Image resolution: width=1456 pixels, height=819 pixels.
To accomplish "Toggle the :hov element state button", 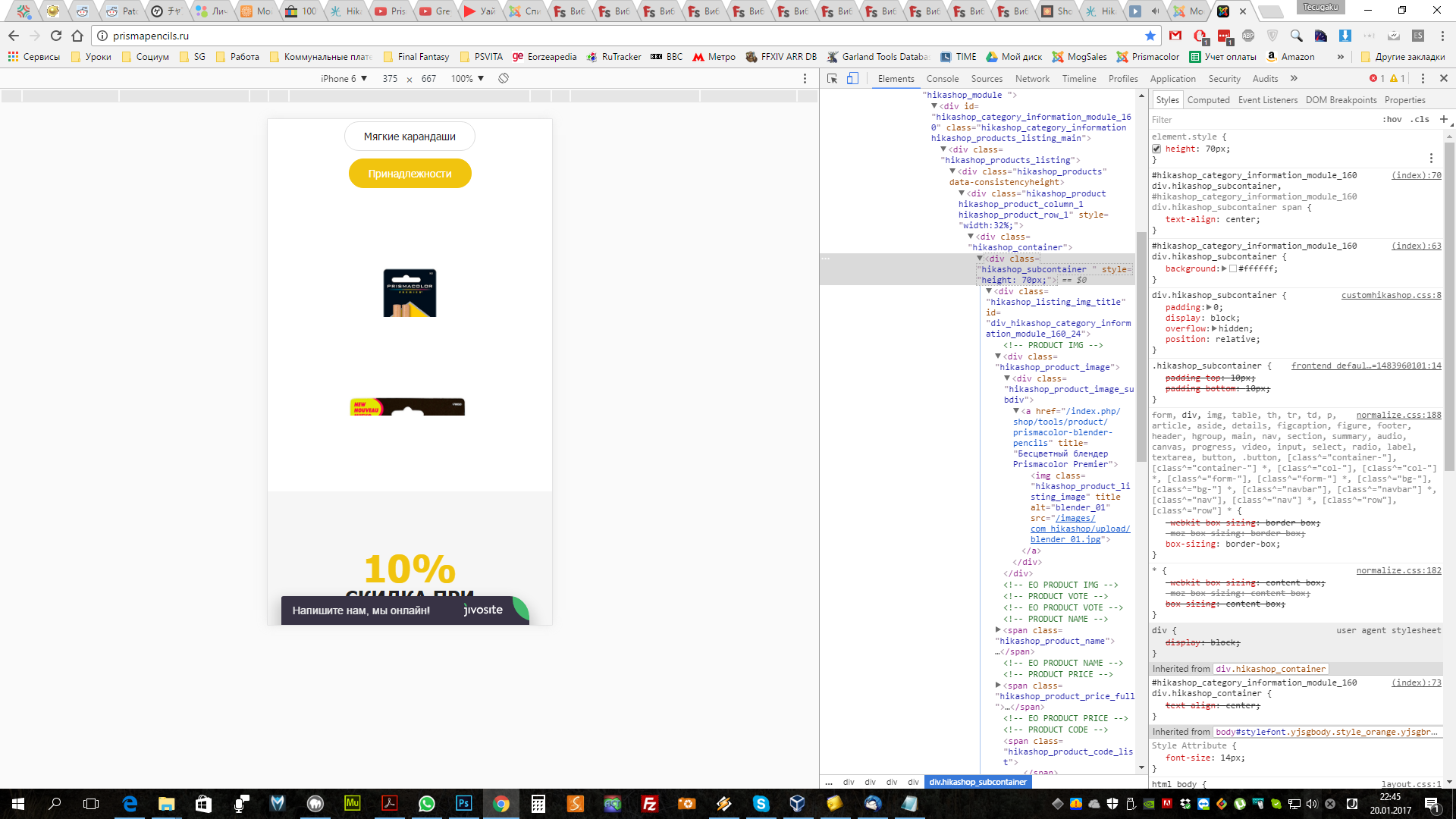I will pyautogui.click(x=1392, y=119).
